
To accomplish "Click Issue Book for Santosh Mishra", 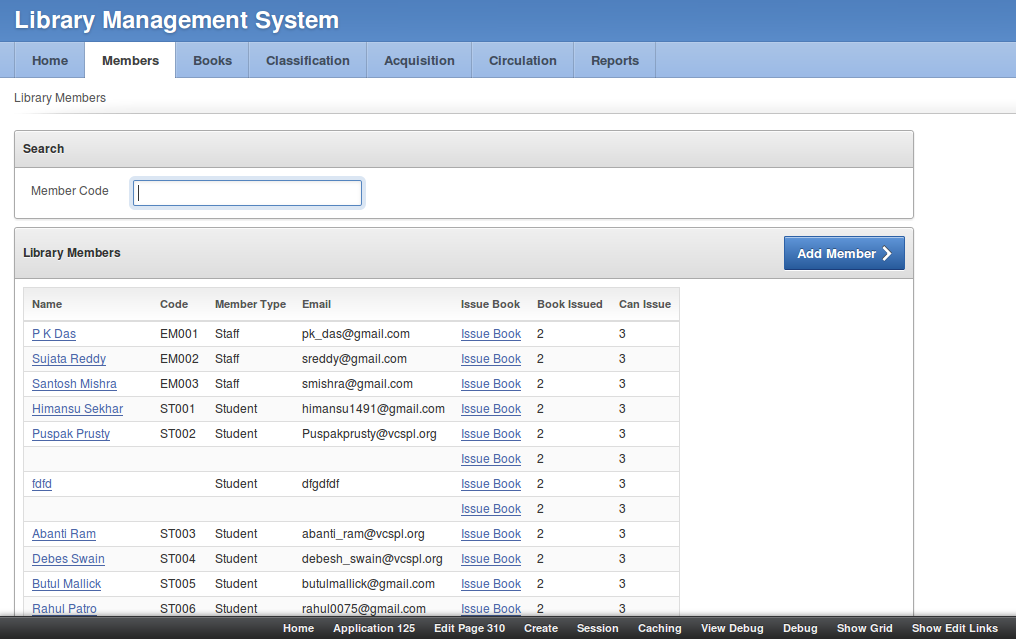I will [x=490, y=384].
